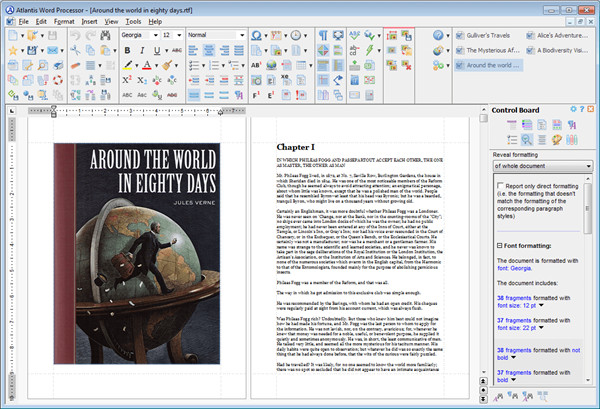Screen dimensions: 600x409
Task: Open the font name Georgia dropdown
Action: [x=156, y=35]
